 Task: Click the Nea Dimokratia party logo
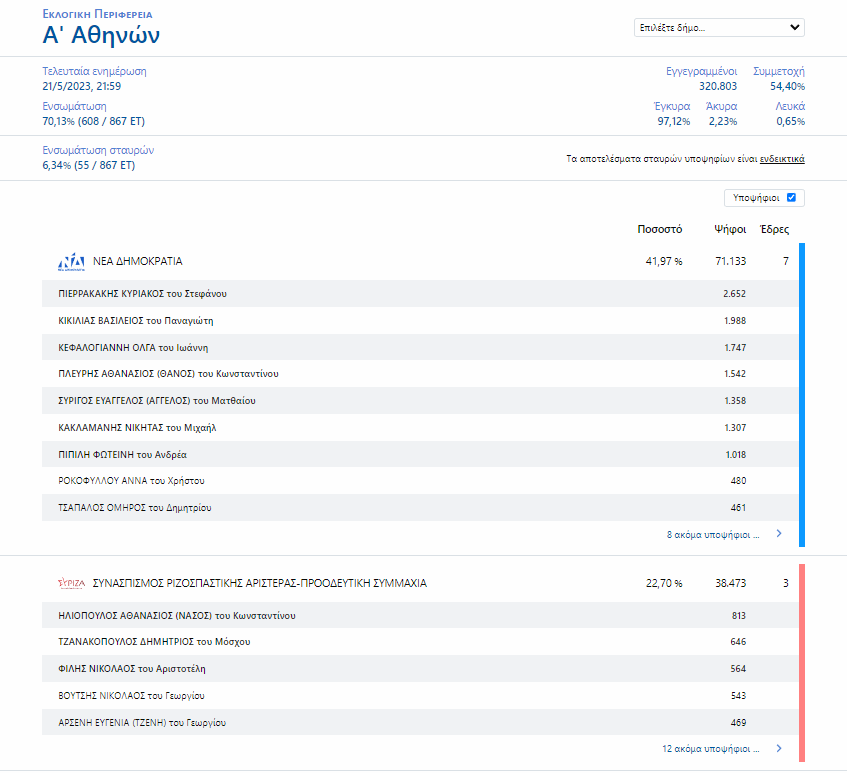point(72,262)
